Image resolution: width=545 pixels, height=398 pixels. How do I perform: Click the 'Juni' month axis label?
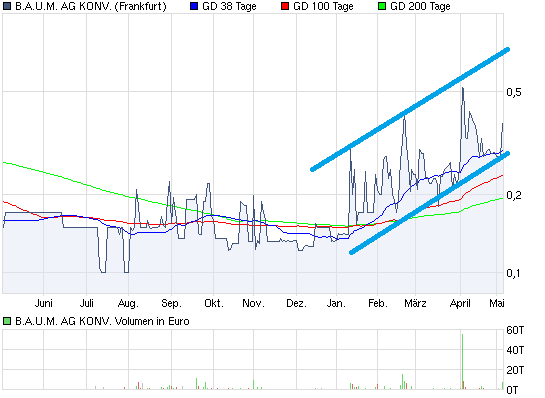point(43,303)
